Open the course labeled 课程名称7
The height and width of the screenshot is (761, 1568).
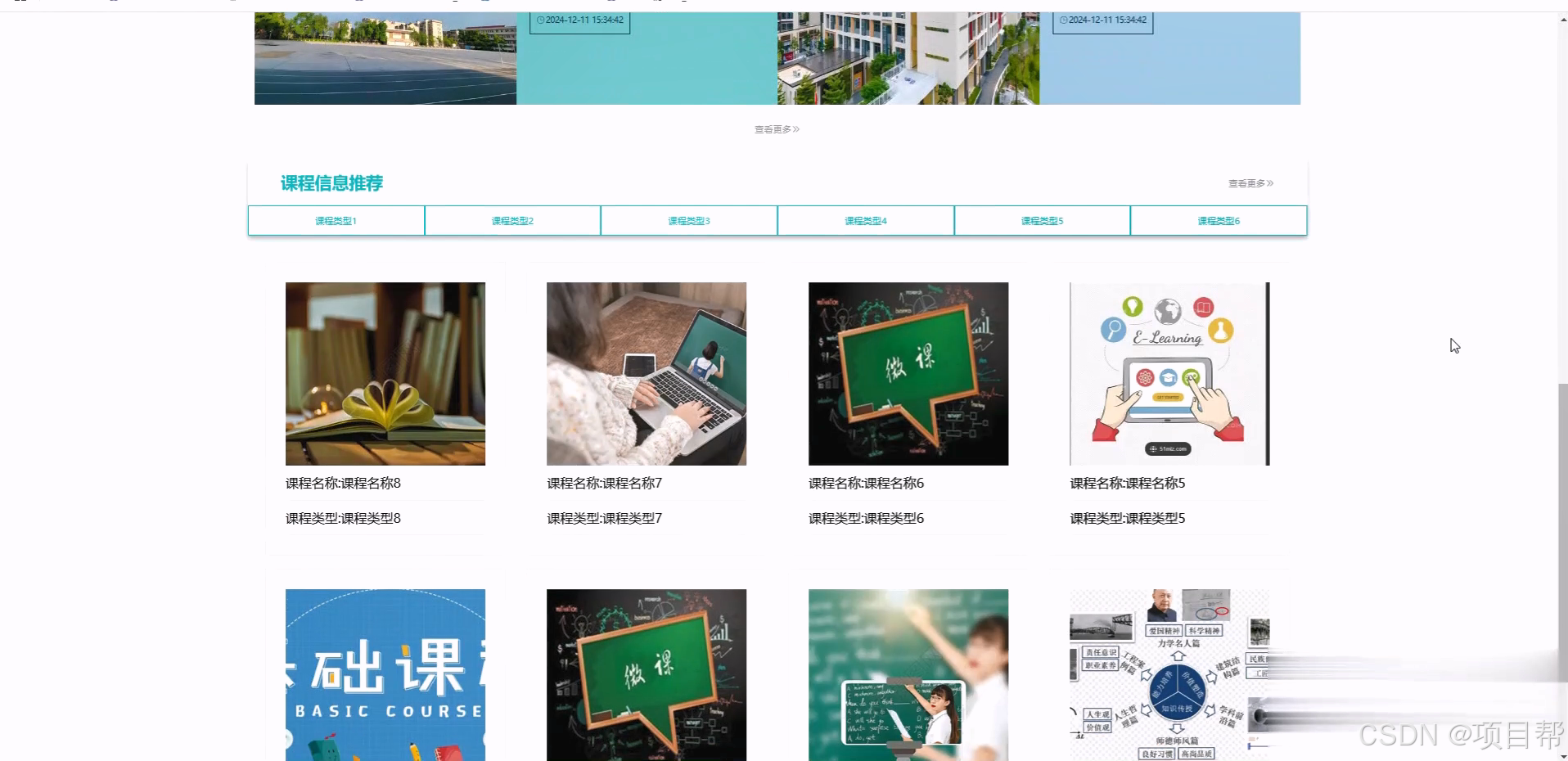(x=603, y=484)
